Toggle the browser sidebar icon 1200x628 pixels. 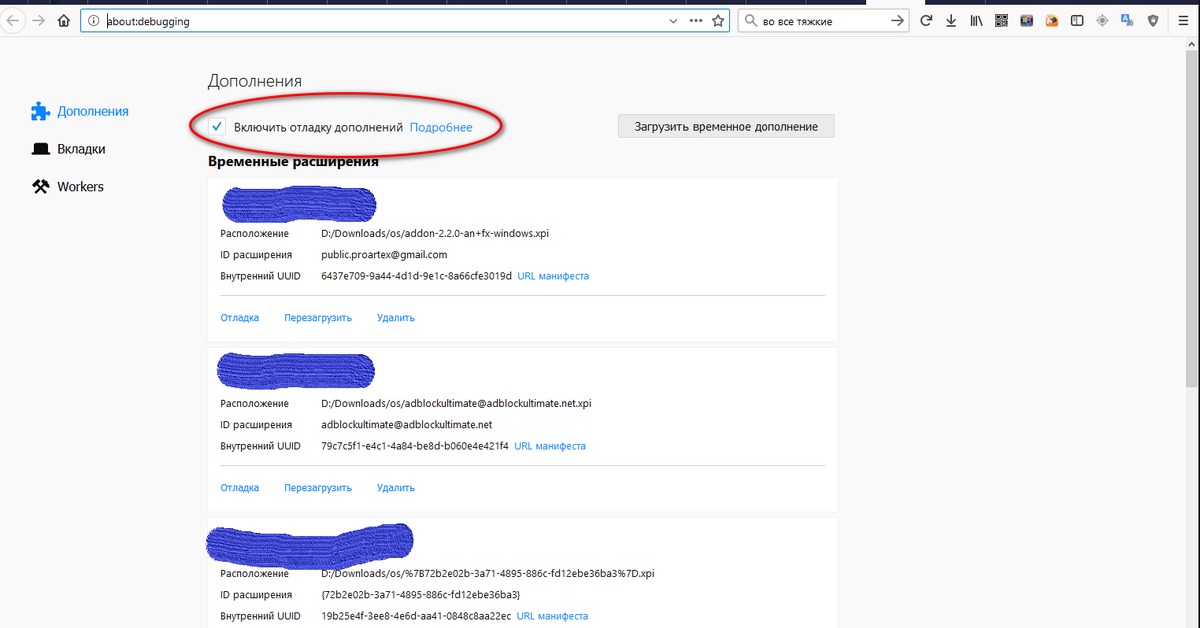[x=1077, y=21]
